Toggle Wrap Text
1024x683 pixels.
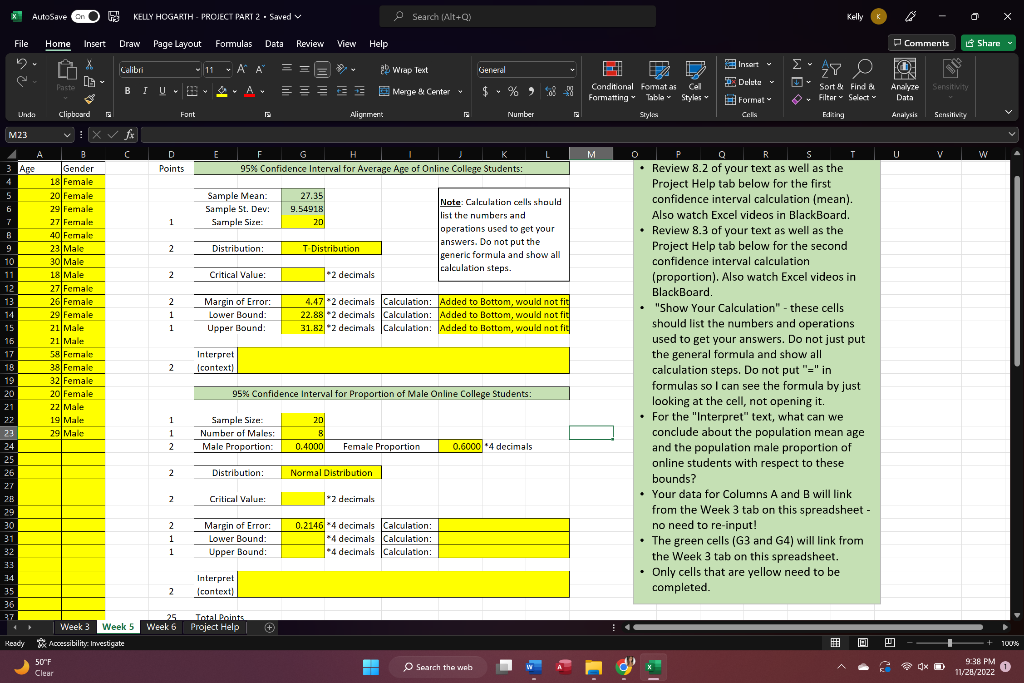pyautogui.click(x=404, y=70)
